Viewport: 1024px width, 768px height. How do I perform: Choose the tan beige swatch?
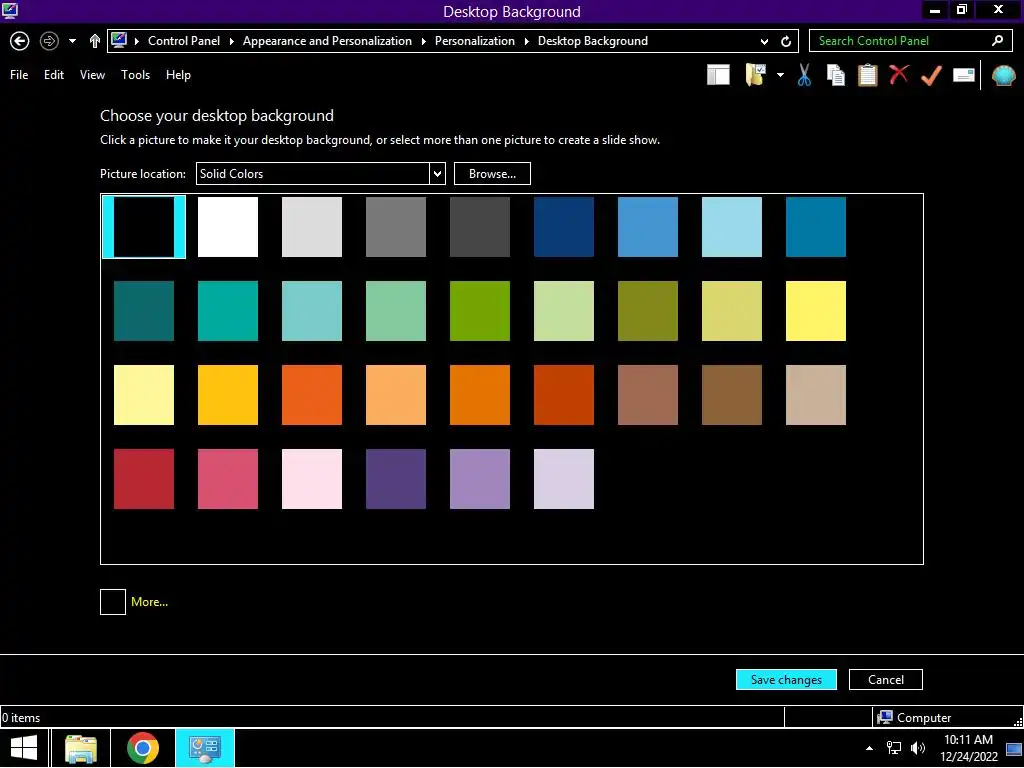[x=816, y=395]
